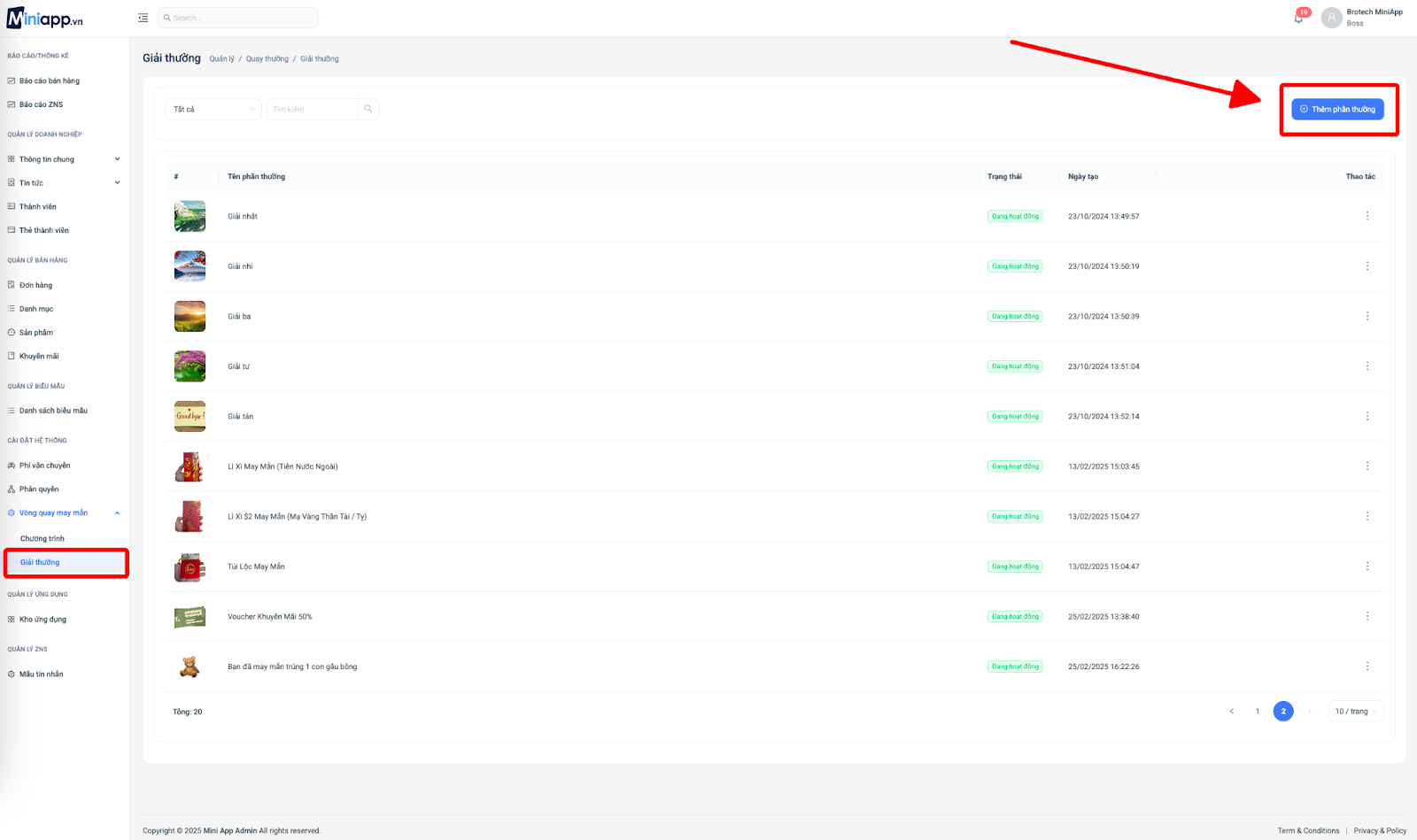The width and height of the screenshot is (1417, 840).
Task: Toggle the sidebar collapse hamburger icon
Action: click(x=143, y=18)
